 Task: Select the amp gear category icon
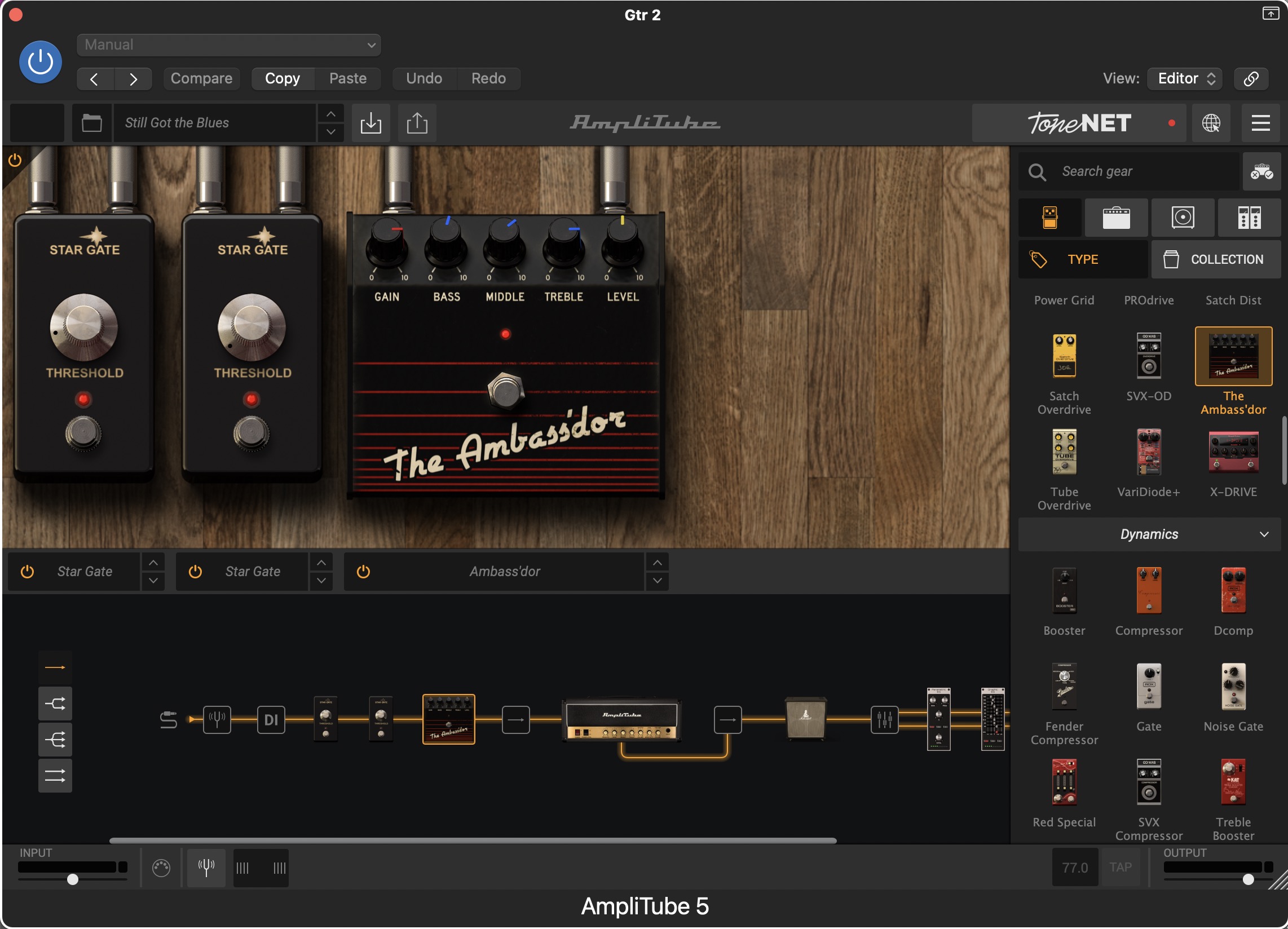click(x=1116, y=218)
